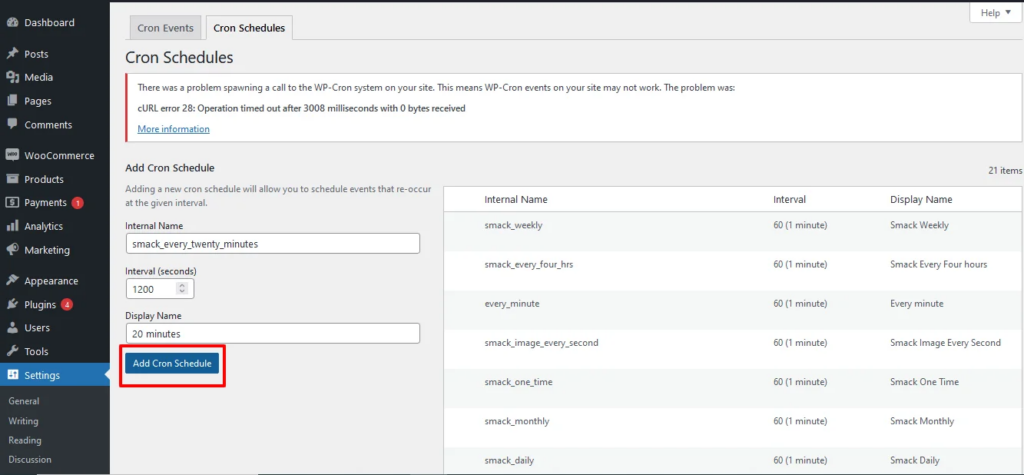Click the WooCommerce logo icon

pyautogui.click(x=12, y=156)
